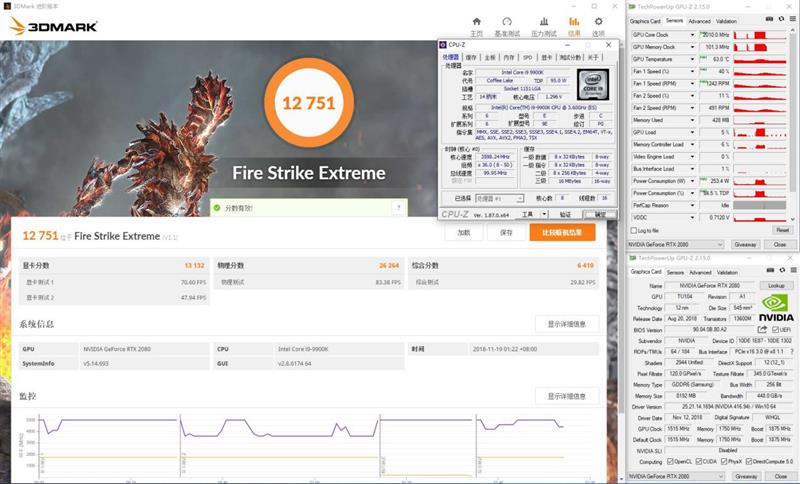Click the BIOS export share icon in GPU-Z

(763, 329)
